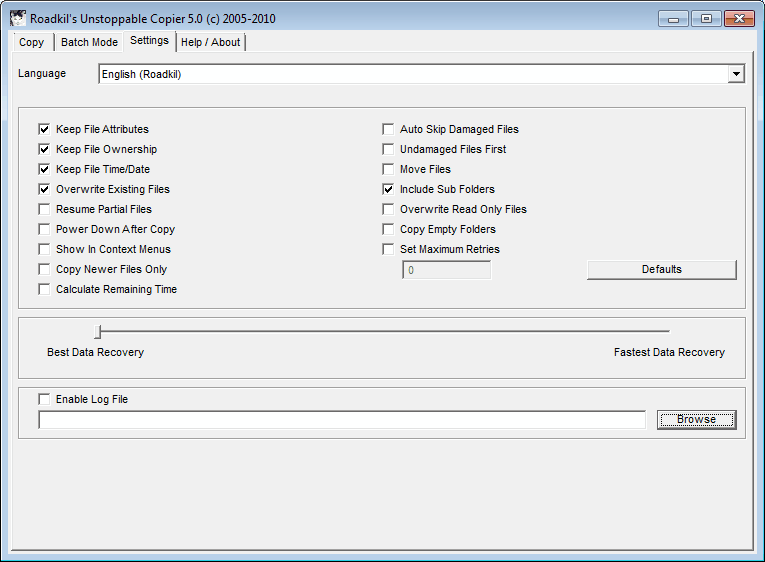Select the Settings tab
The width and height of the screenshot is (765, 562).
tap(149, 40)
